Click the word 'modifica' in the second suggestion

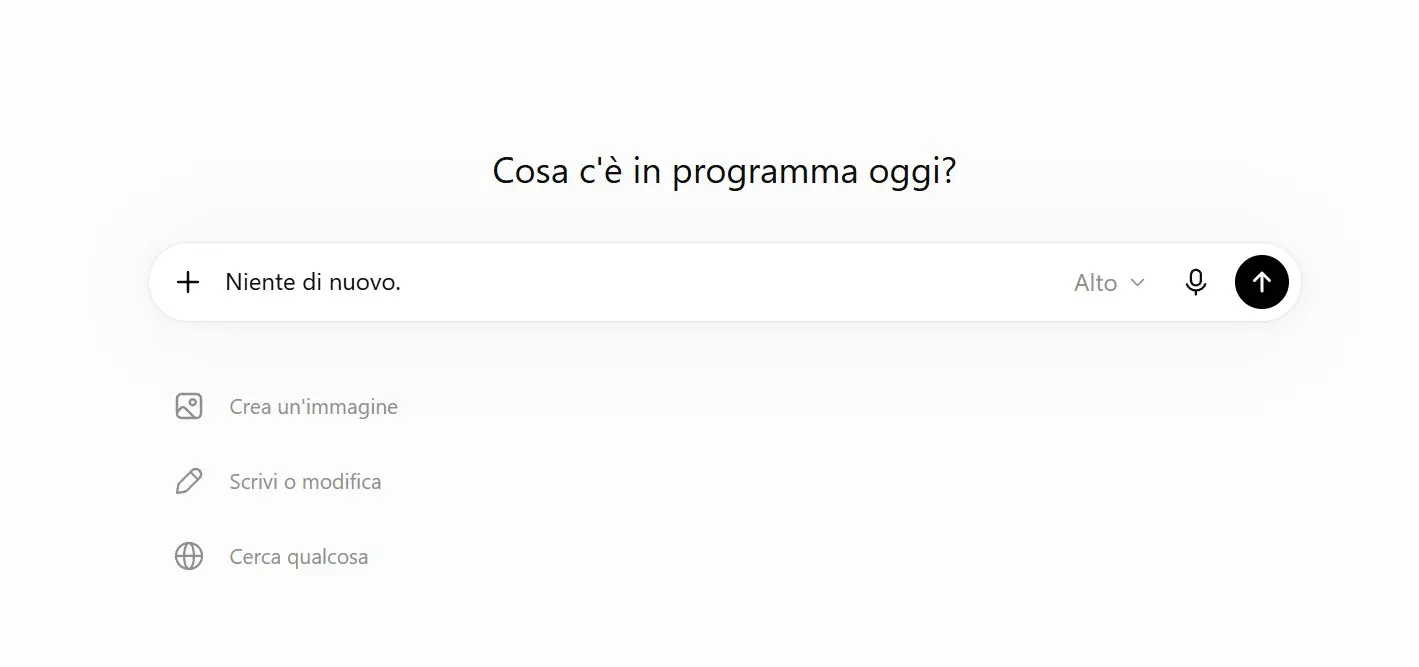point(342,481)
